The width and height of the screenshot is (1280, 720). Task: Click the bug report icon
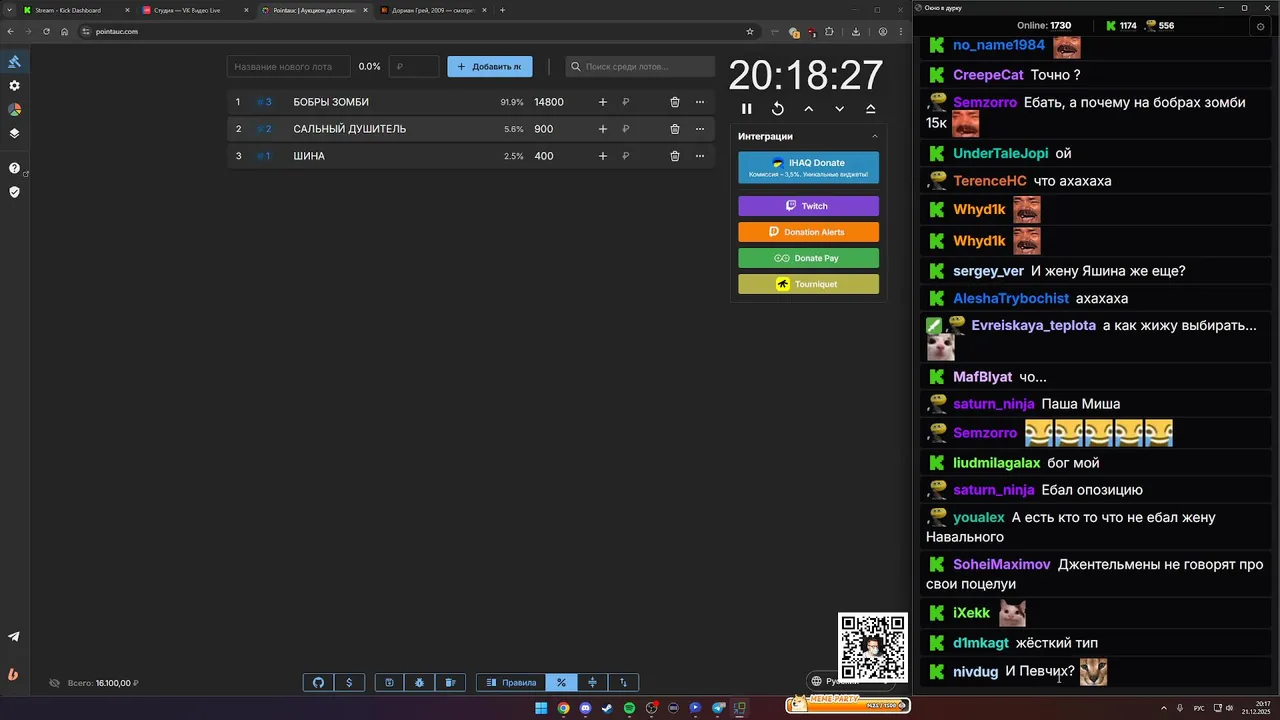point(419,683)
